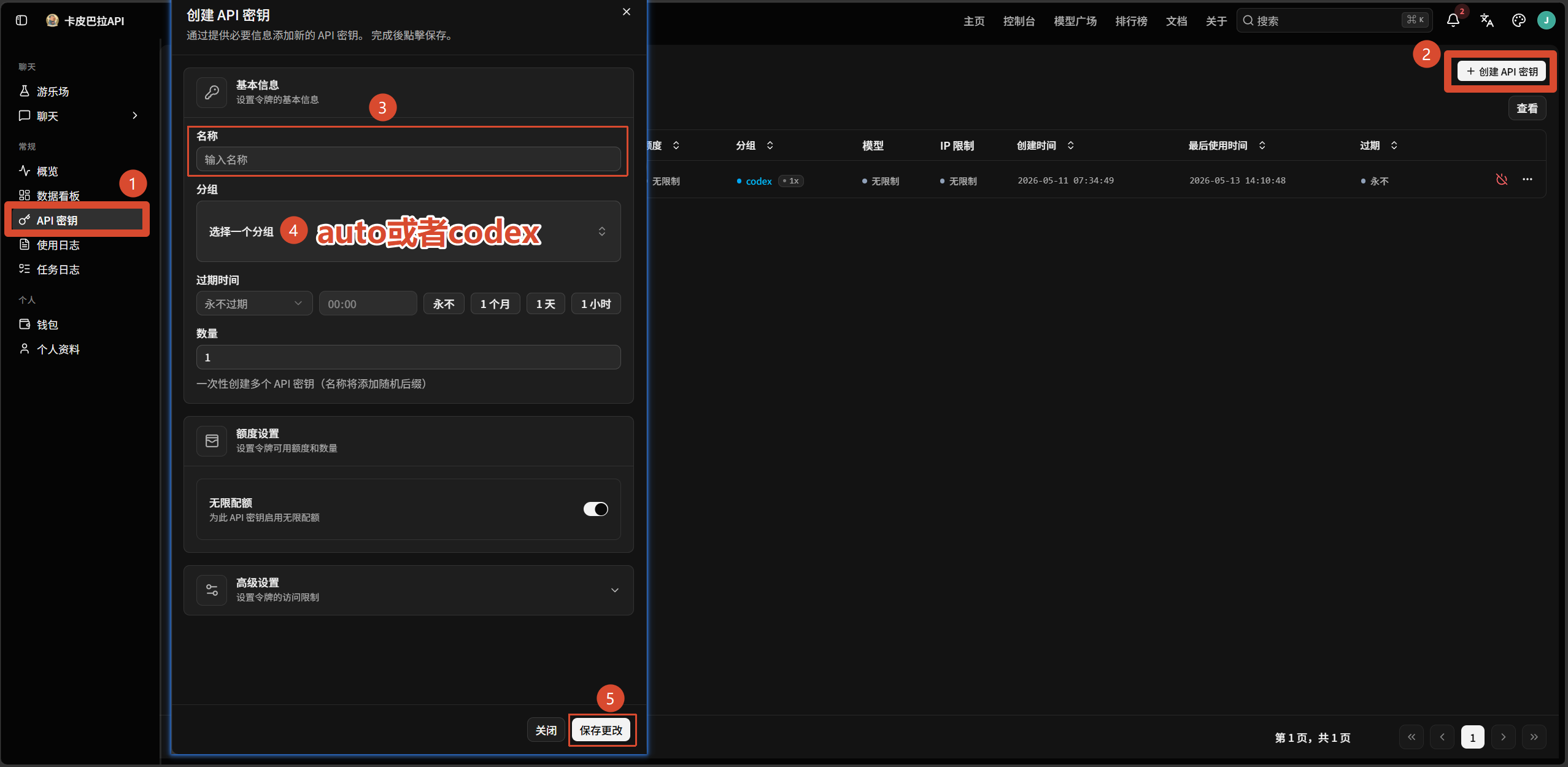1568x767 pixels.
Task: Go to the first page arrows
Action: pyautogui.click(x=1411, y=737)
